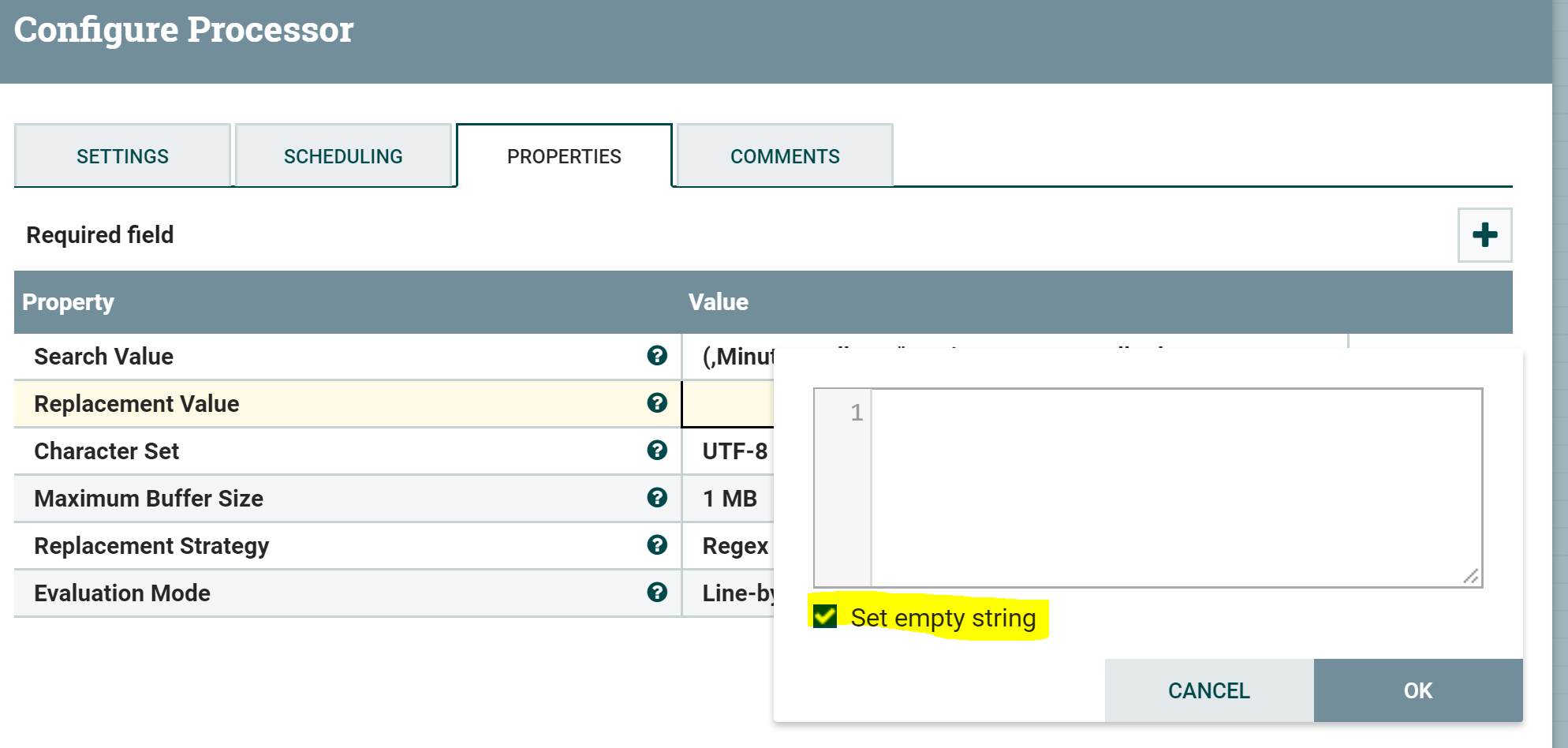Screen dimensions: 1568x748
Task: Click the Replacement Value help icon
Action: click(x=657, y=404)
